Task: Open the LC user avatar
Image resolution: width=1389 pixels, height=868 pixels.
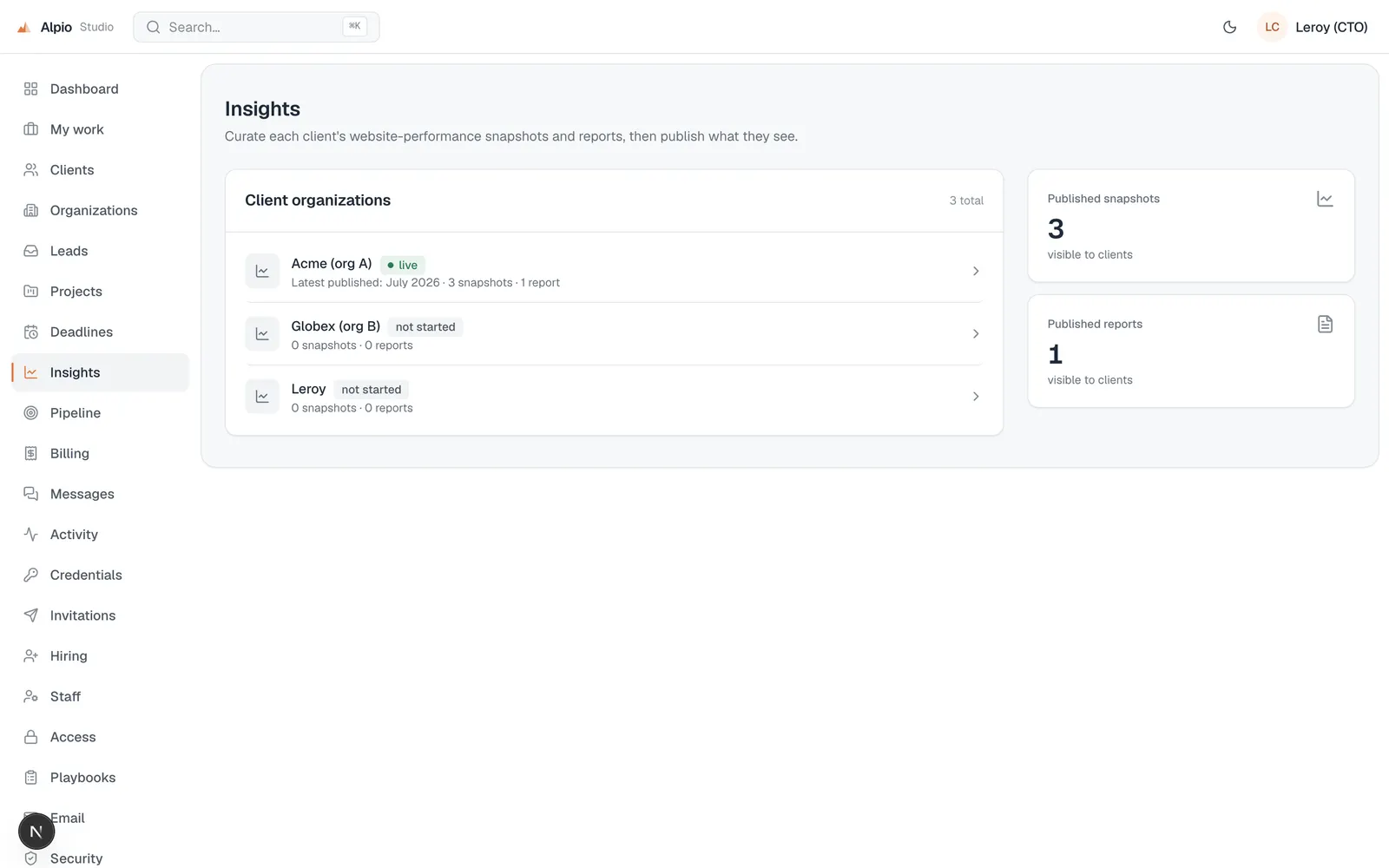Action: [1272, 27]
